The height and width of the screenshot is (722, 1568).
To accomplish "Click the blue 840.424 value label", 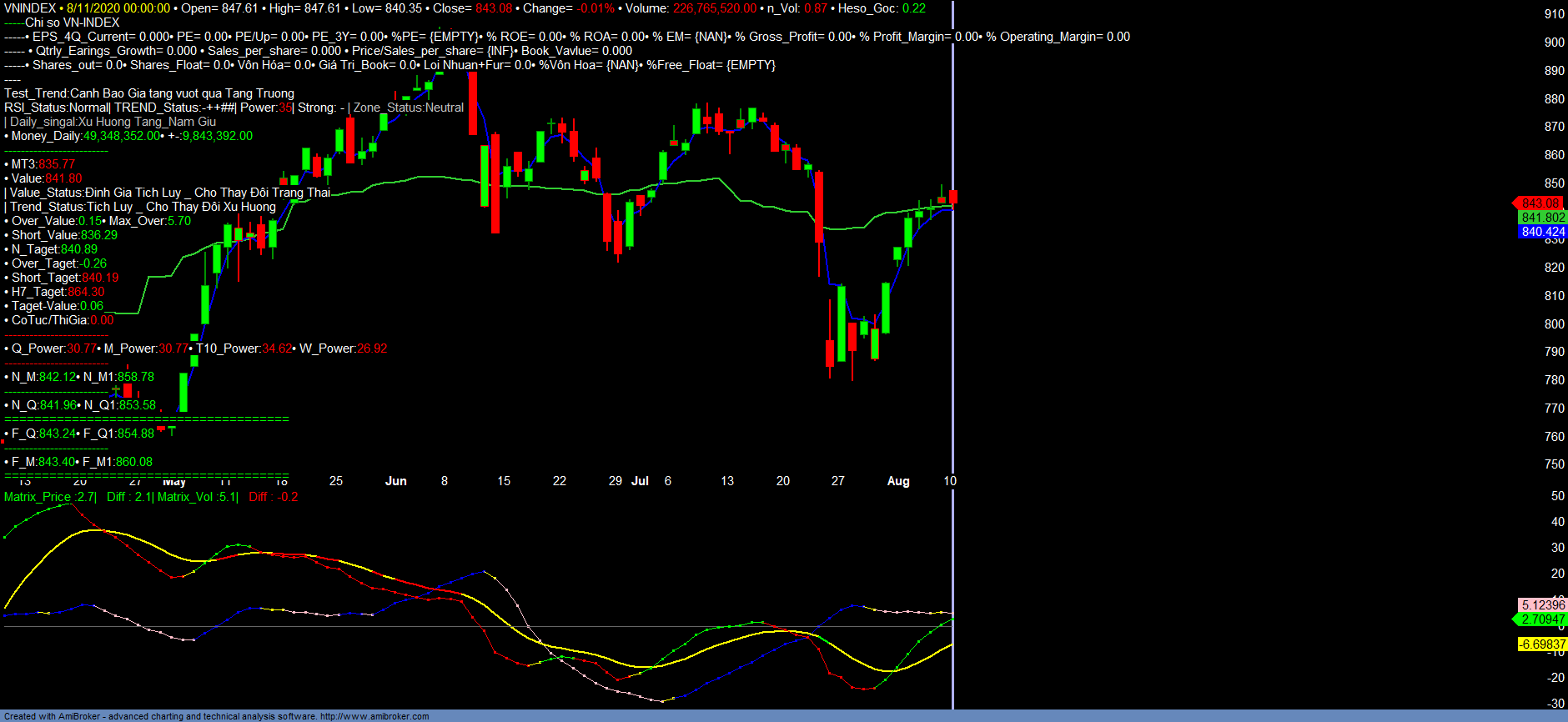I will pos(1542,232).
